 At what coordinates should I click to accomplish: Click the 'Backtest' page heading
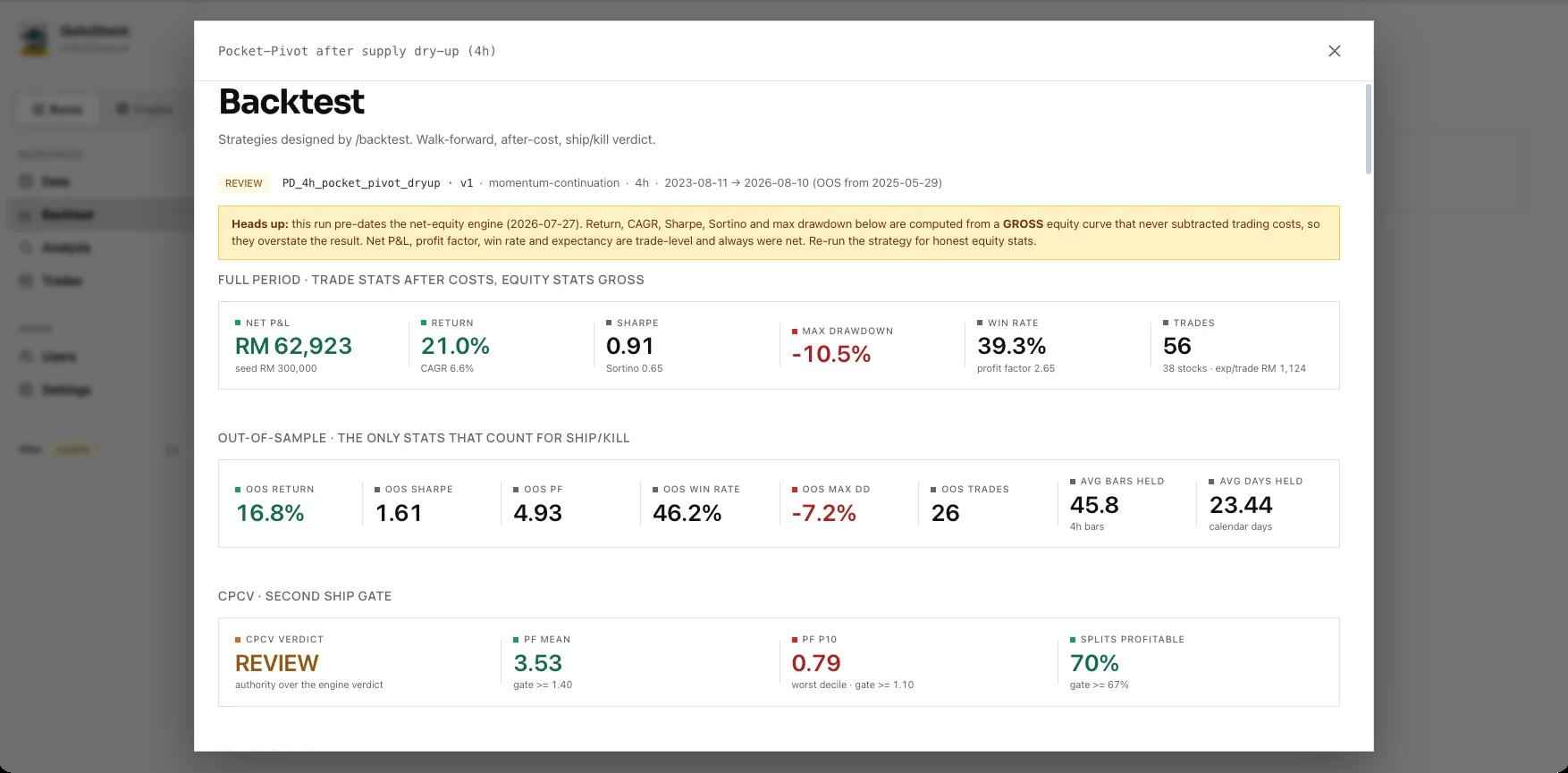click(291, 102)
